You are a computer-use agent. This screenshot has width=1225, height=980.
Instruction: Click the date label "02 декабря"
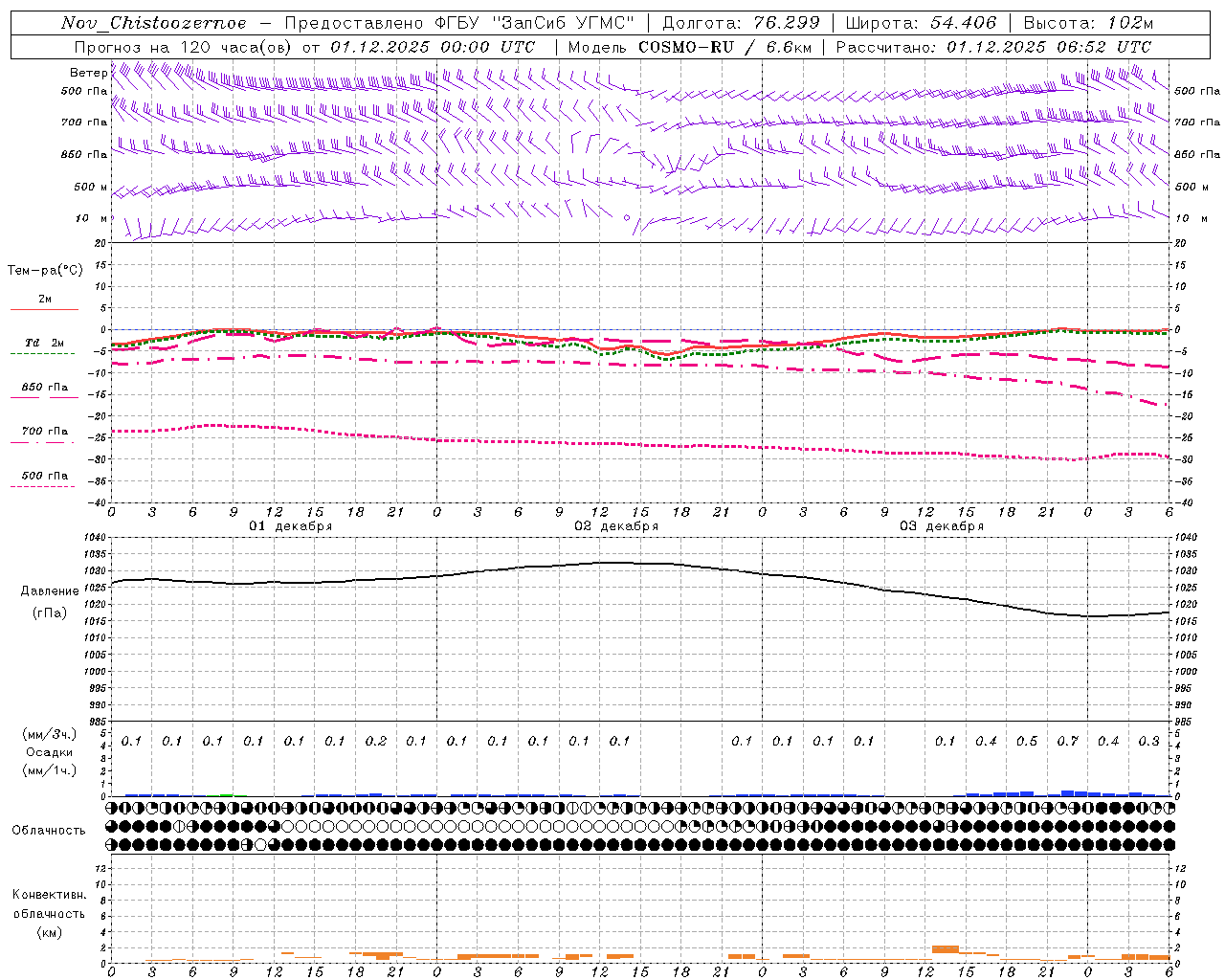[616, 526]
